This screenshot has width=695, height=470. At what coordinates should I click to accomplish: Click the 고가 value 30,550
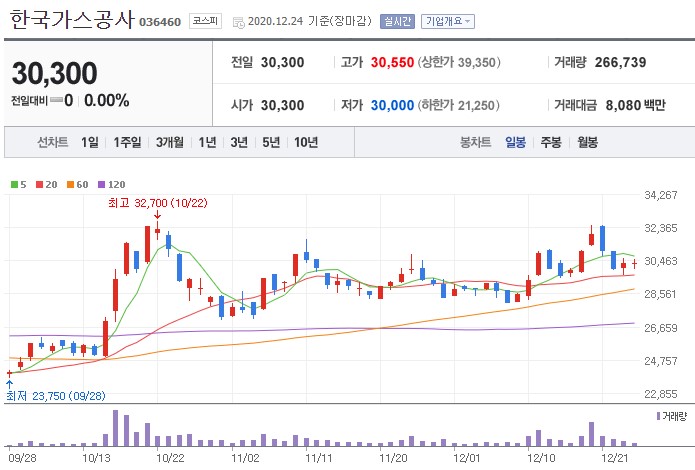pyautogui.click(x=392, y=63)
